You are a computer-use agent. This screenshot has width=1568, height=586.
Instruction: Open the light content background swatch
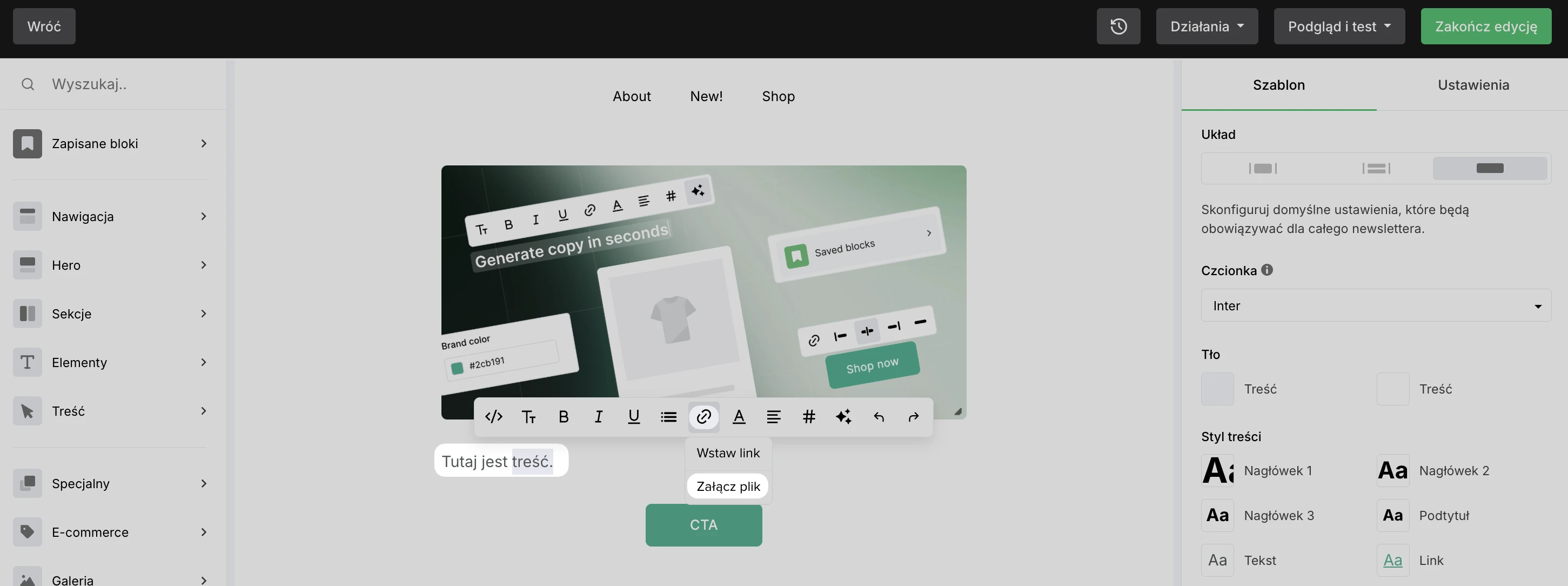pyautogui.click(x=1393, y=389)
